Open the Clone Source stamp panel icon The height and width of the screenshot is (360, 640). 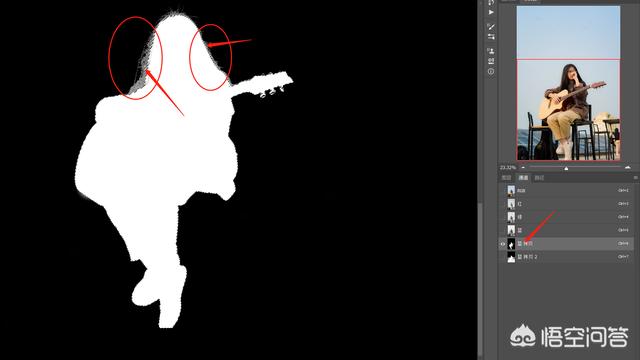tap(491, 51)
